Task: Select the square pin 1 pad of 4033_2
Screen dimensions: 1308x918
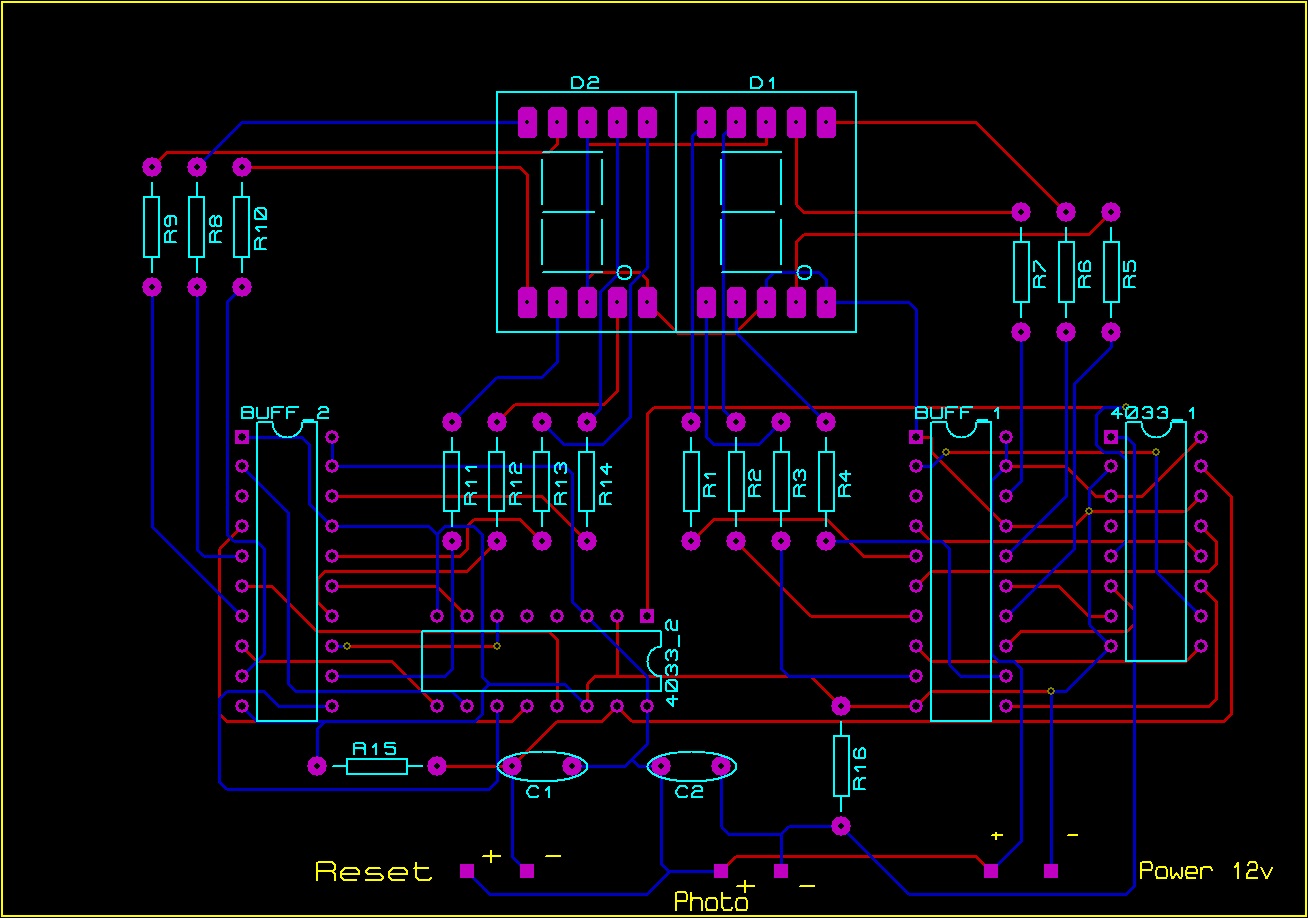Action: click(x=646, y=615)
